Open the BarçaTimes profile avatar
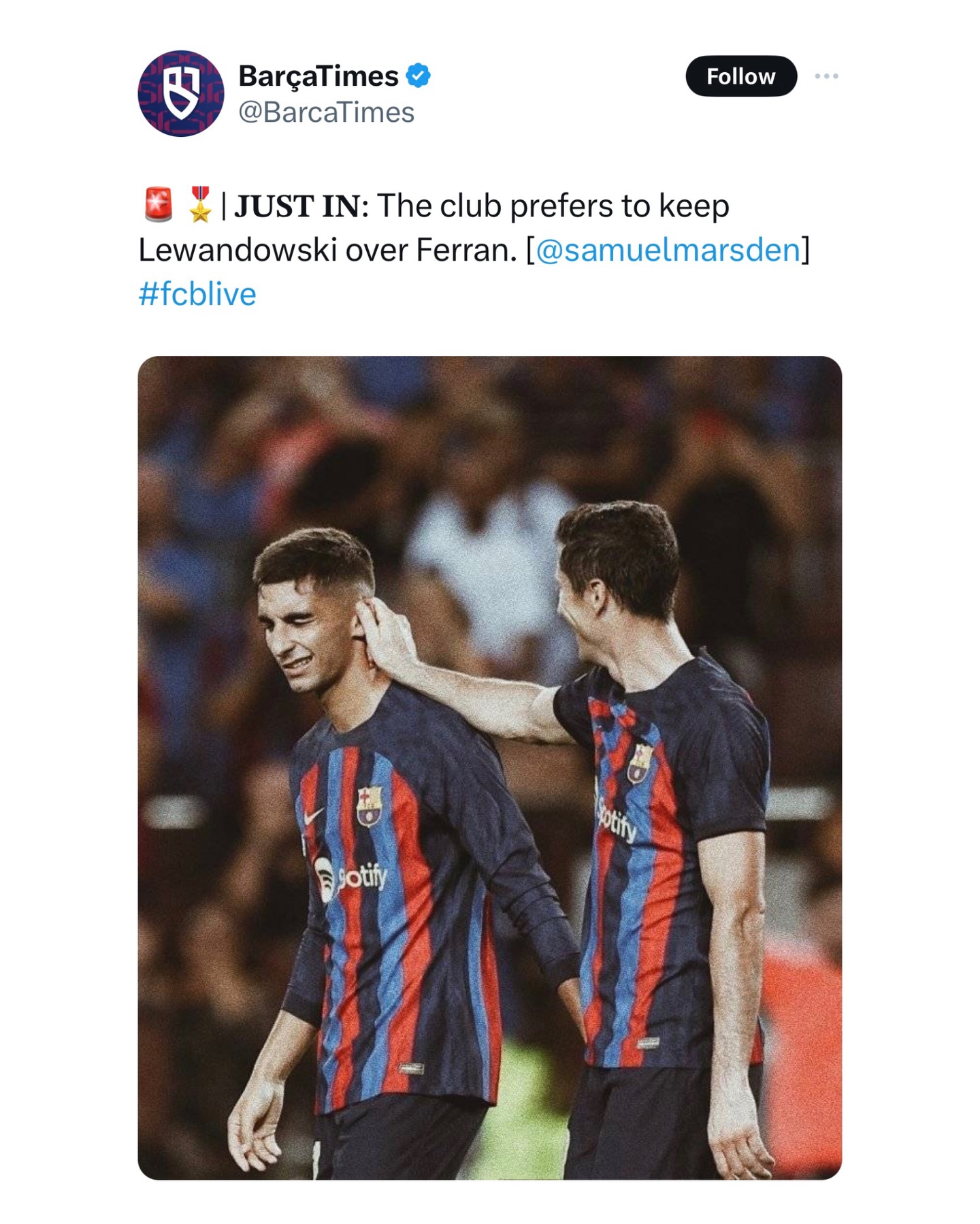 pos(181,93)
